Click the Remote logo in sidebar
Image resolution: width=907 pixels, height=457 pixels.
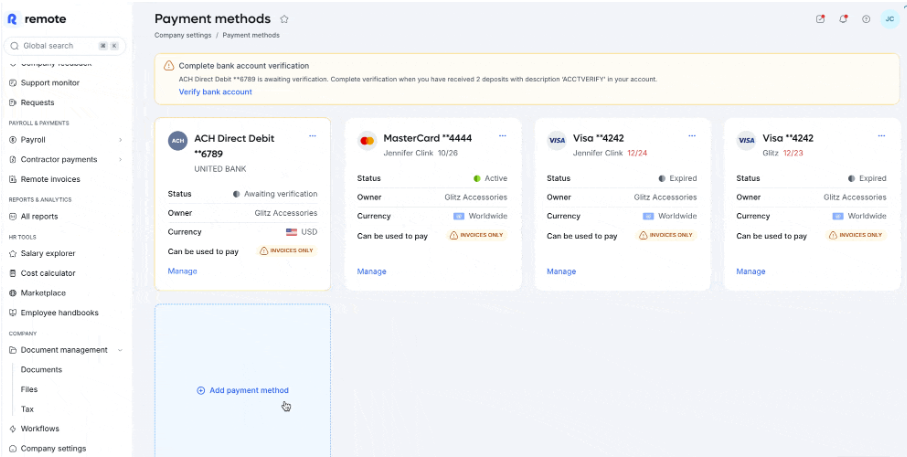(x=37, y=19)
